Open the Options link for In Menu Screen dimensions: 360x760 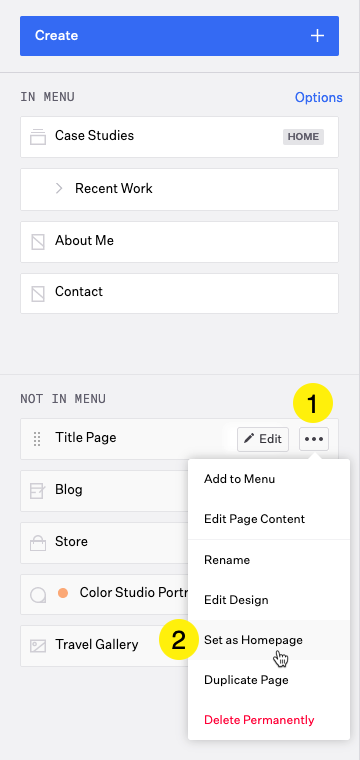(x=318, y=97)
